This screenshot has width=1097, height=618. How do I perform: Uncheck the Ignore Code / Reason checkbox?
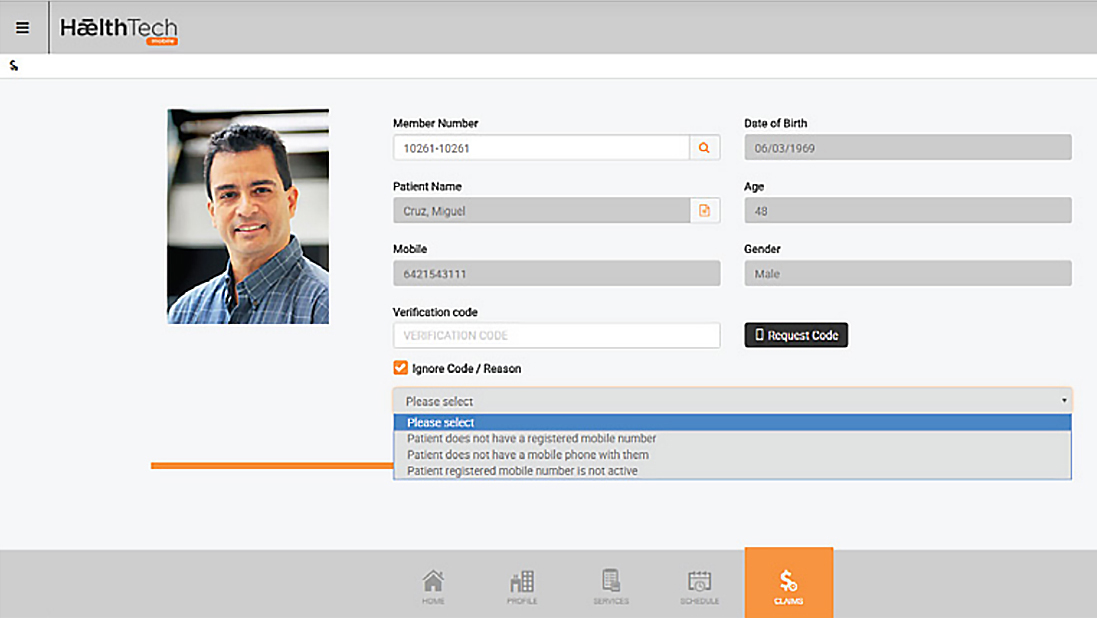point(401,368)
